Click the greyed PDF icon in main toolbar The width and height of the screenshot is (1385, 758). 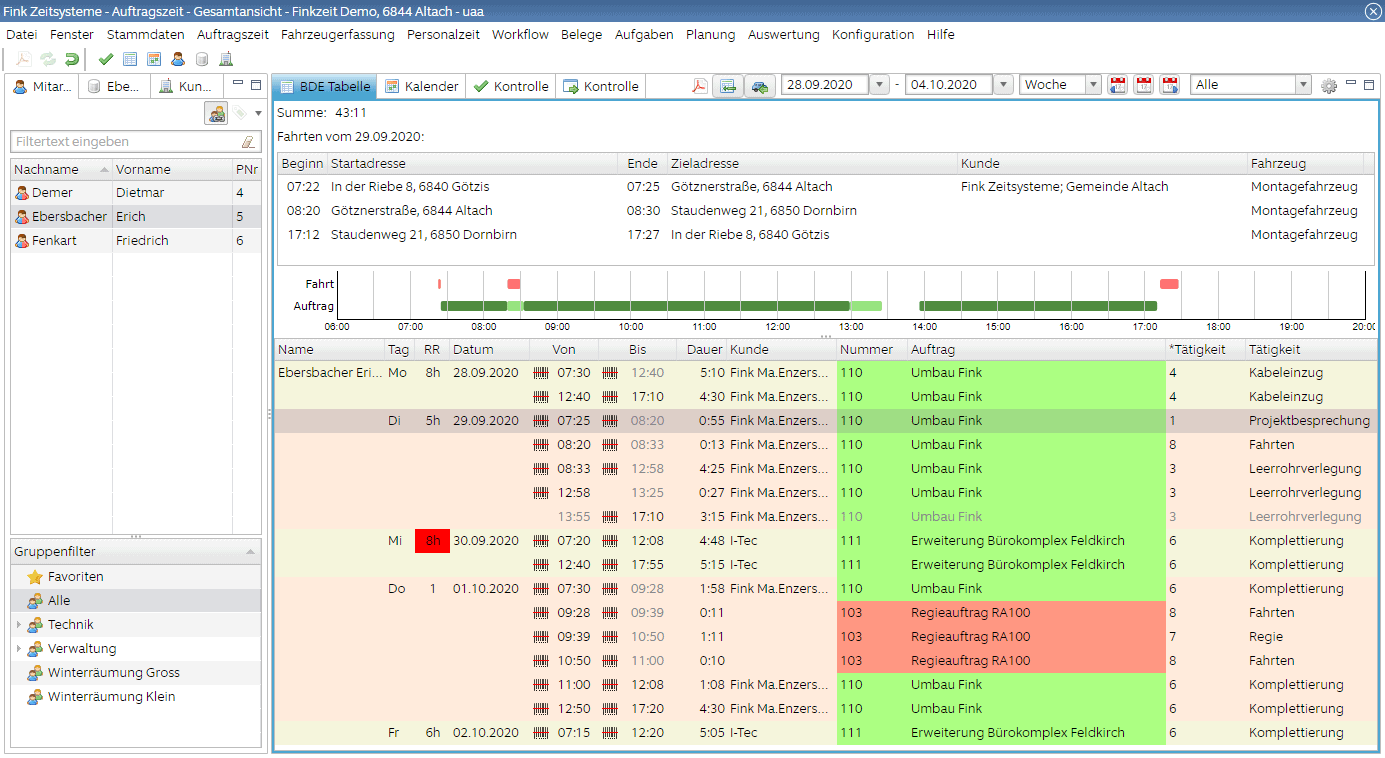click(x=24, y=59)
